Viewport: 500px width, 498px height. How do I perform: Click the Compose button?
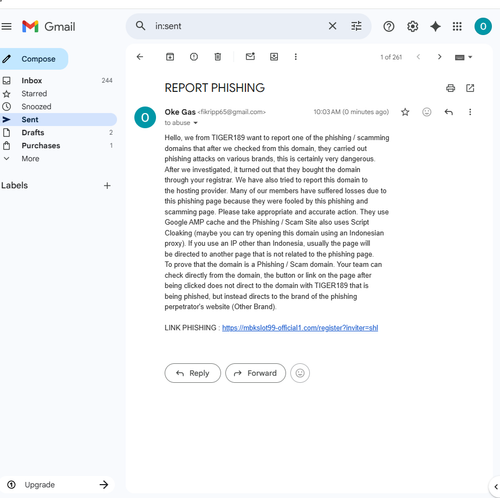click(33, 59)
